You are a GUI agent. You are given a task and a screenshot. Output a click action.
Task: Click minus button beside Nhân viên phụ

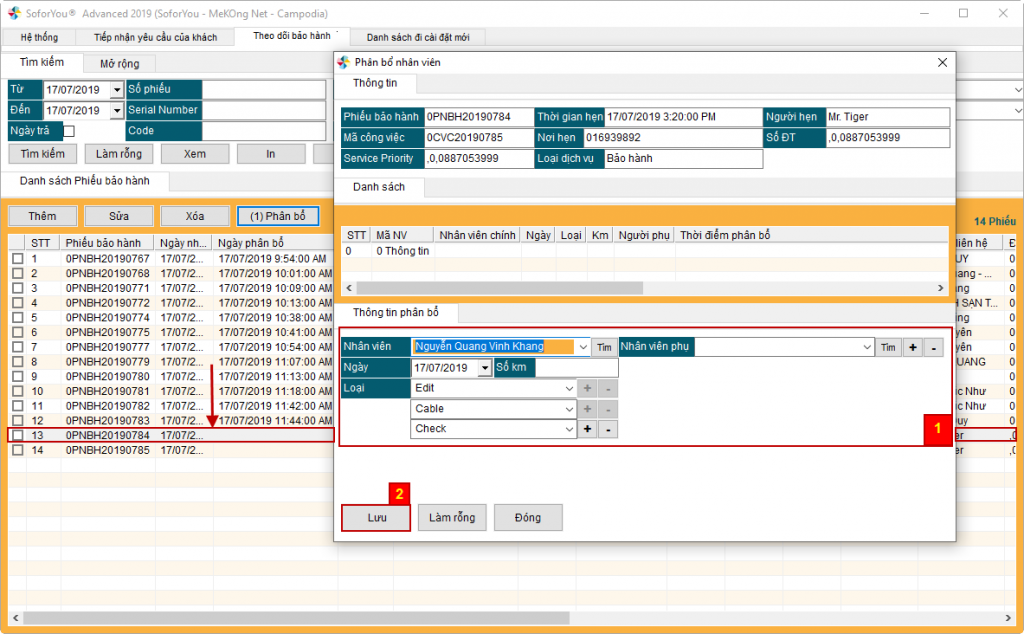pos(932,347)
